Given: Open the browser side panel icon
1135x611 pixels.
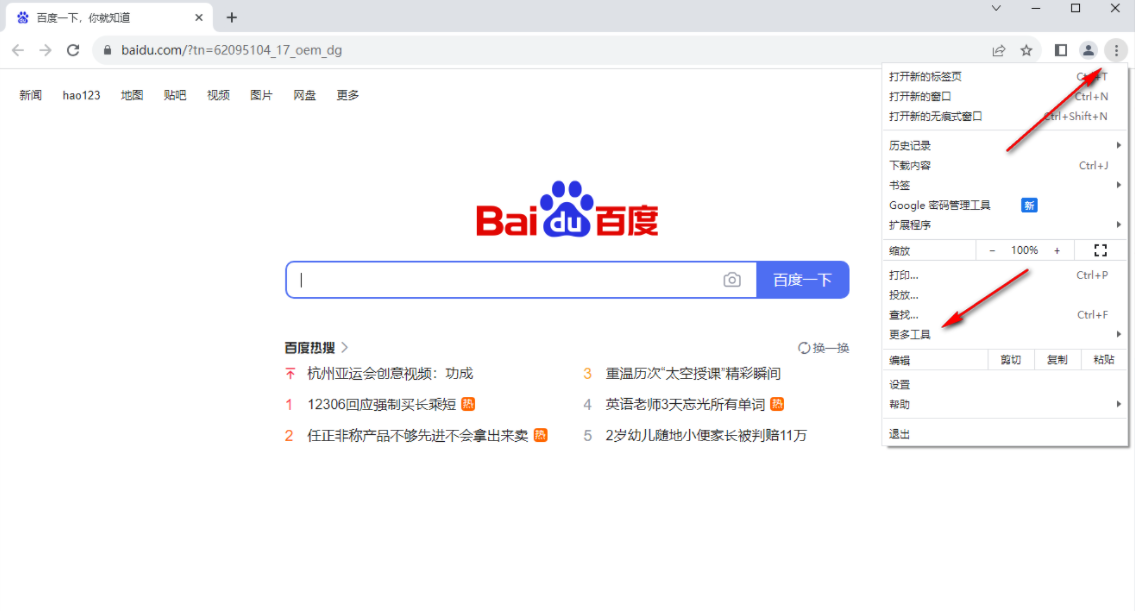Looking at the screenshot, I should tap(1060, 50).
